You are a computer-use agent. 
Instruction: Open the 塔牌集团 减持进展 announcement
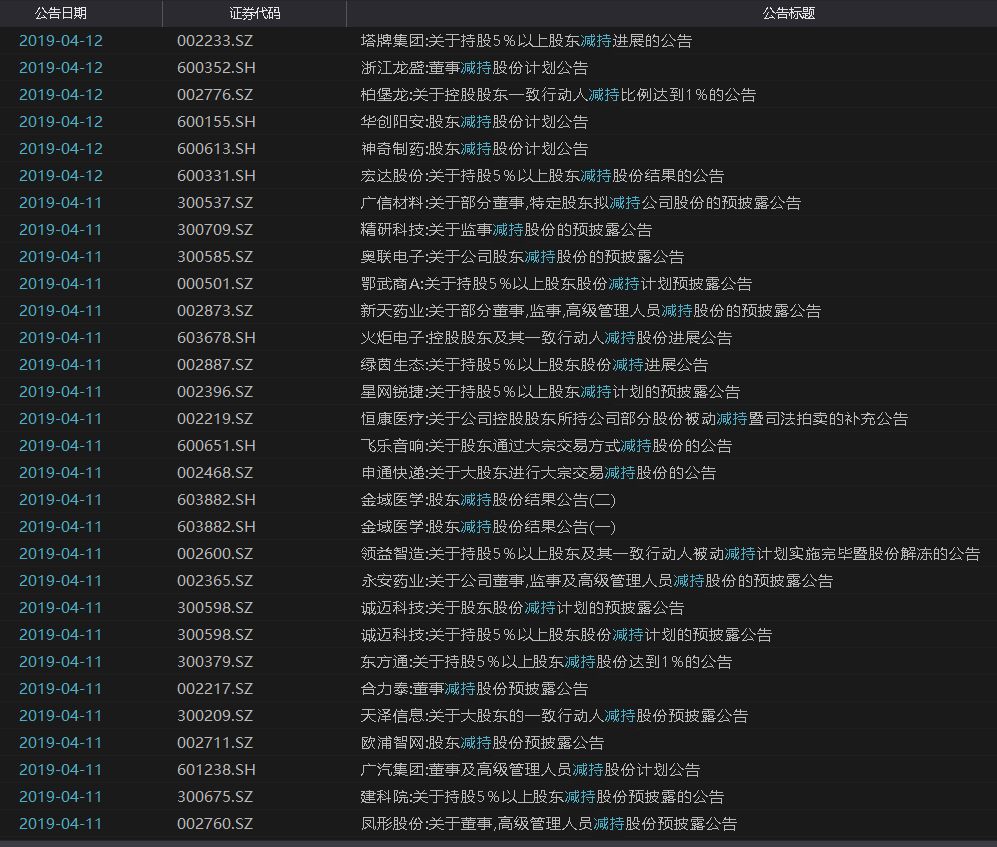(526, 41)
